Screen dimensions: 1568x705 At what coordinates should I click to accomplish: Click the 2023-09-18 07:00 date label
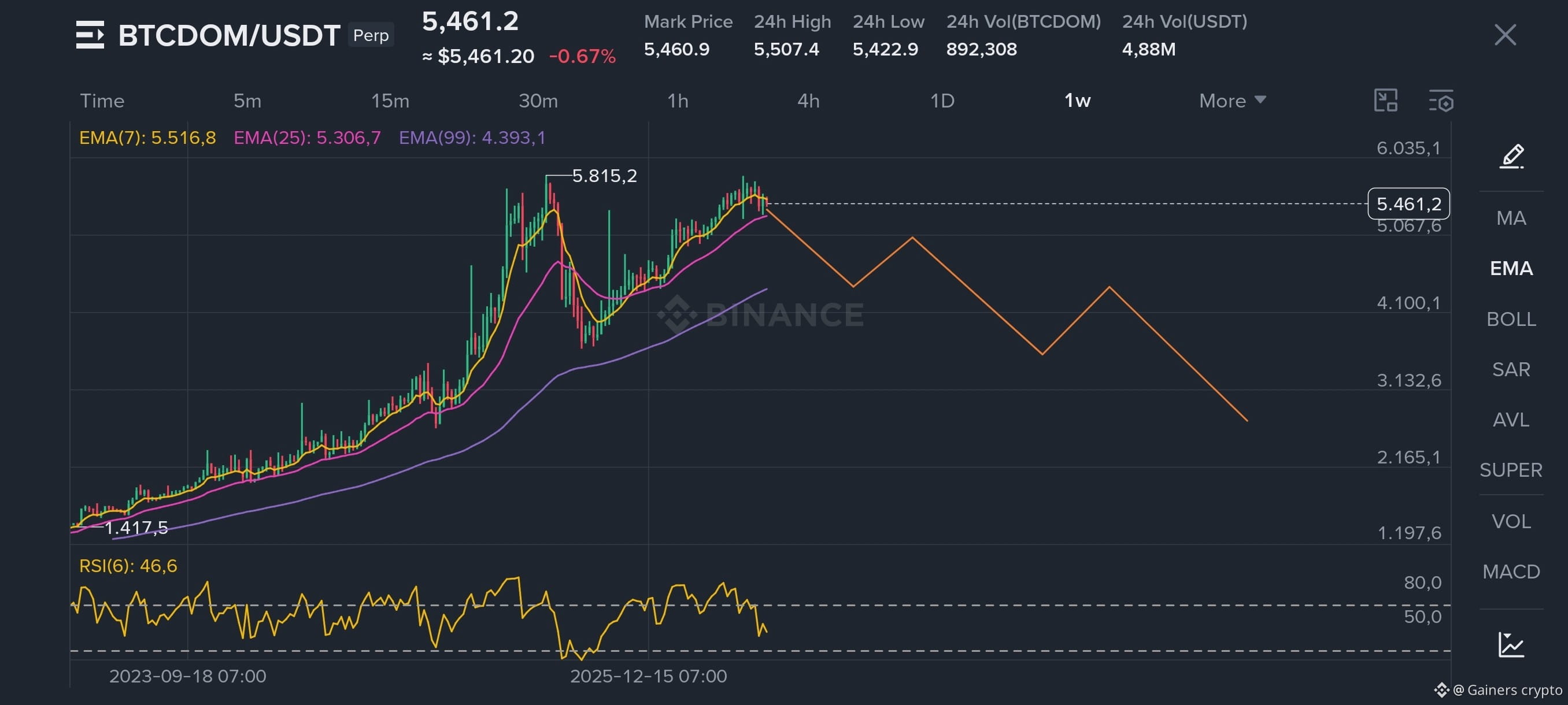pyautogui.click(x=187, y=676)
